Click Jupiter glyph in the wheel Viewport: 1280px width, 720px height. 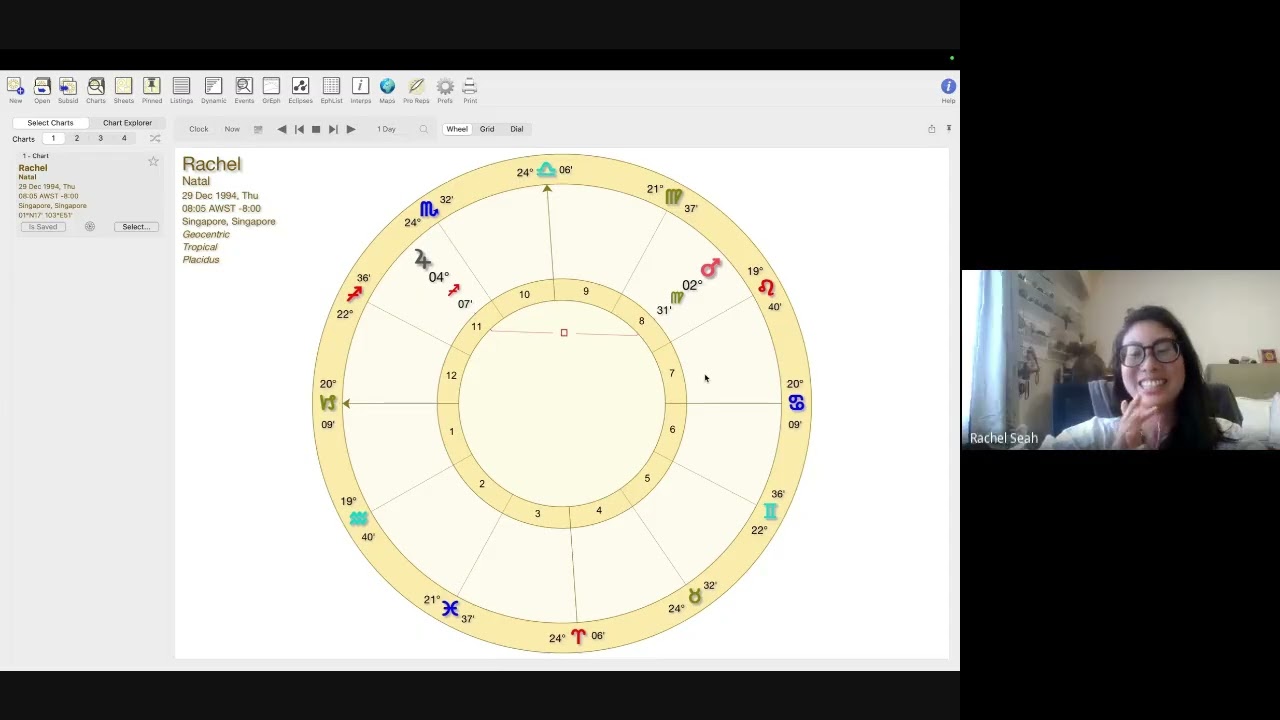422,259
